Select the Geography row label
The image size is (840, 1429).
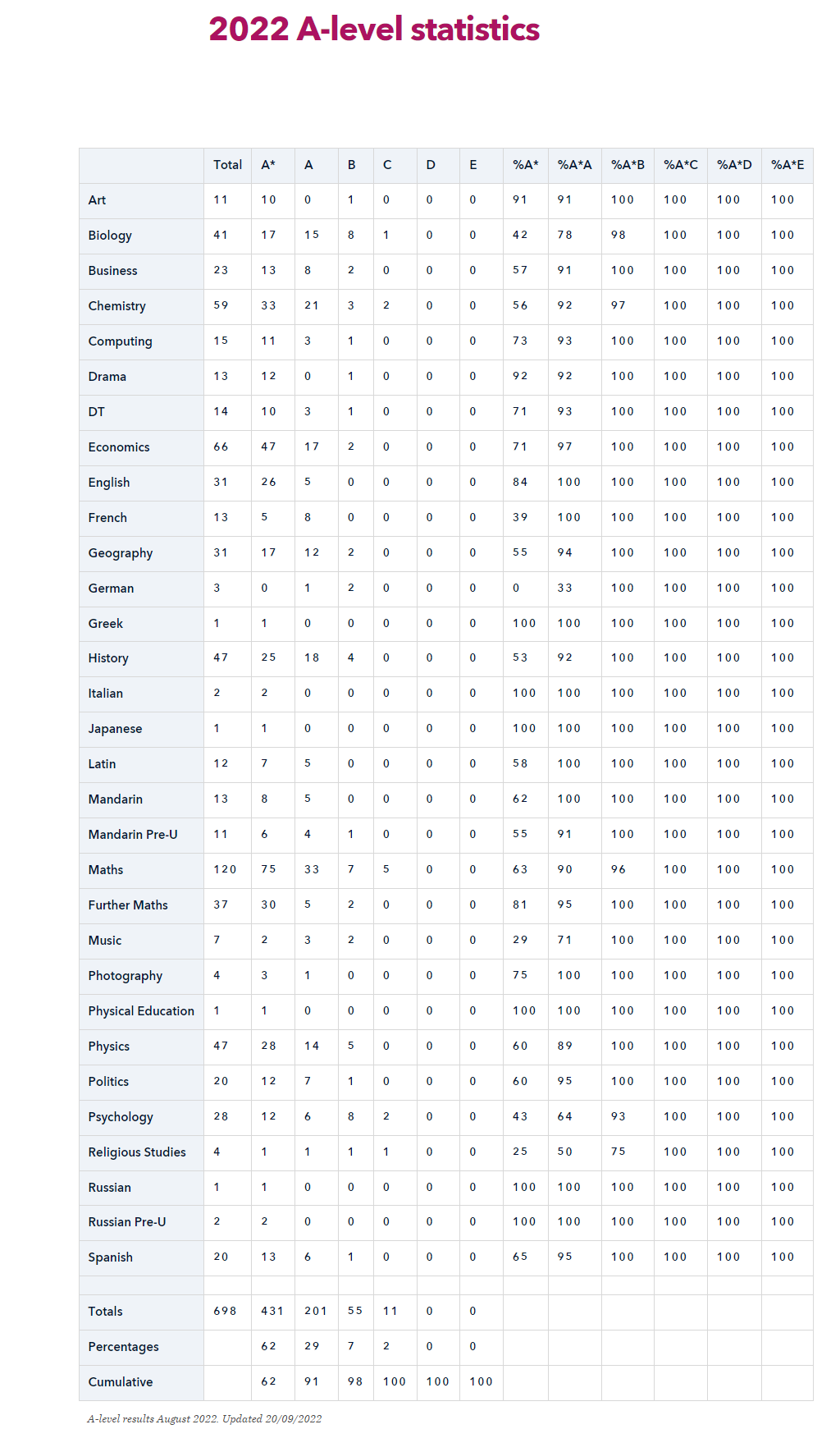coord(121,553)
